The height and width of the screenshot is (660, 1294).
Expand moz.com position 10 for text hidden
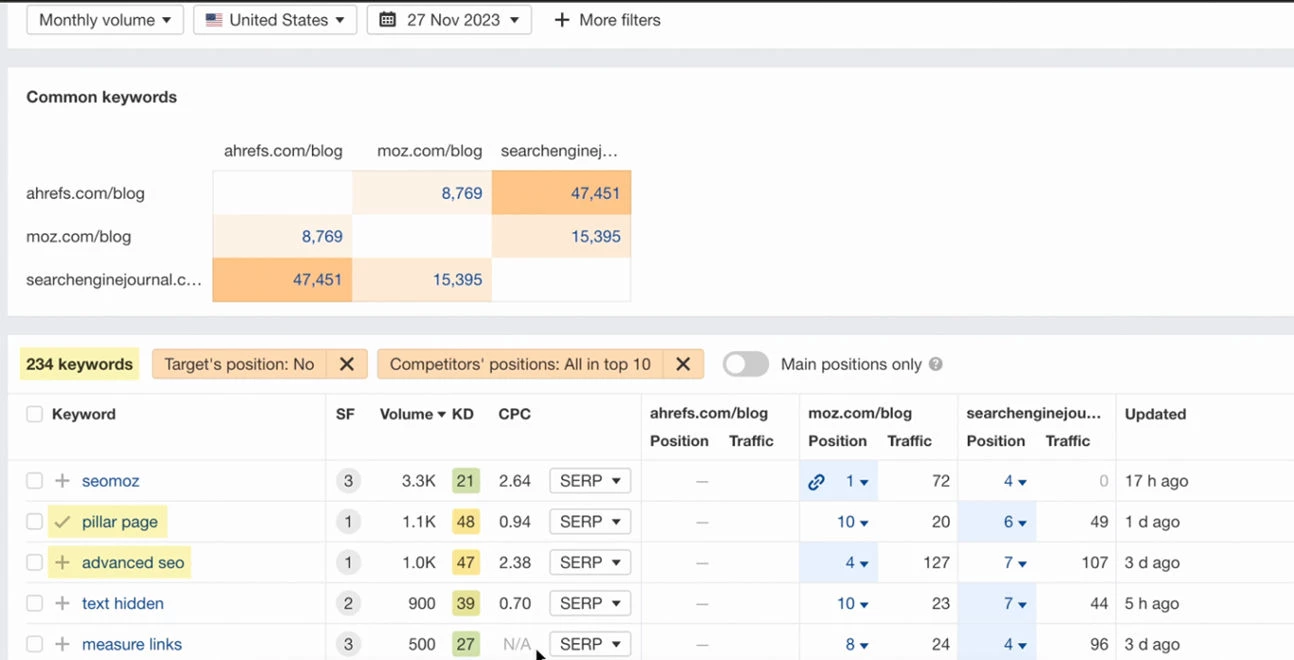853,604
